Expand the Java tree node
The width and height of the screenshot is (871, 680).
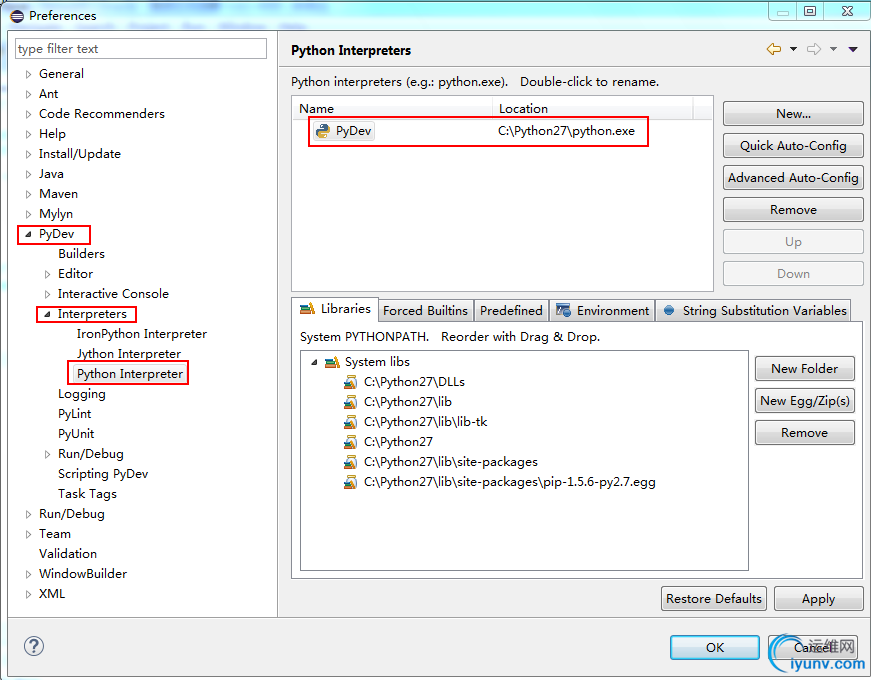click(x=28, y=174)
